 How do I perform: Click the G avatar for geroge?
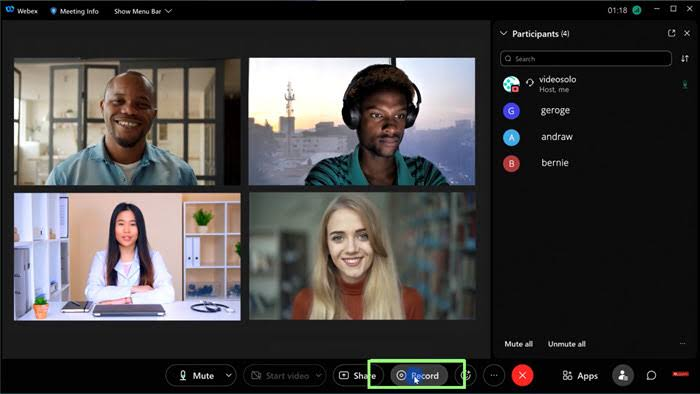pyautogui.click(x=511, y=111)
